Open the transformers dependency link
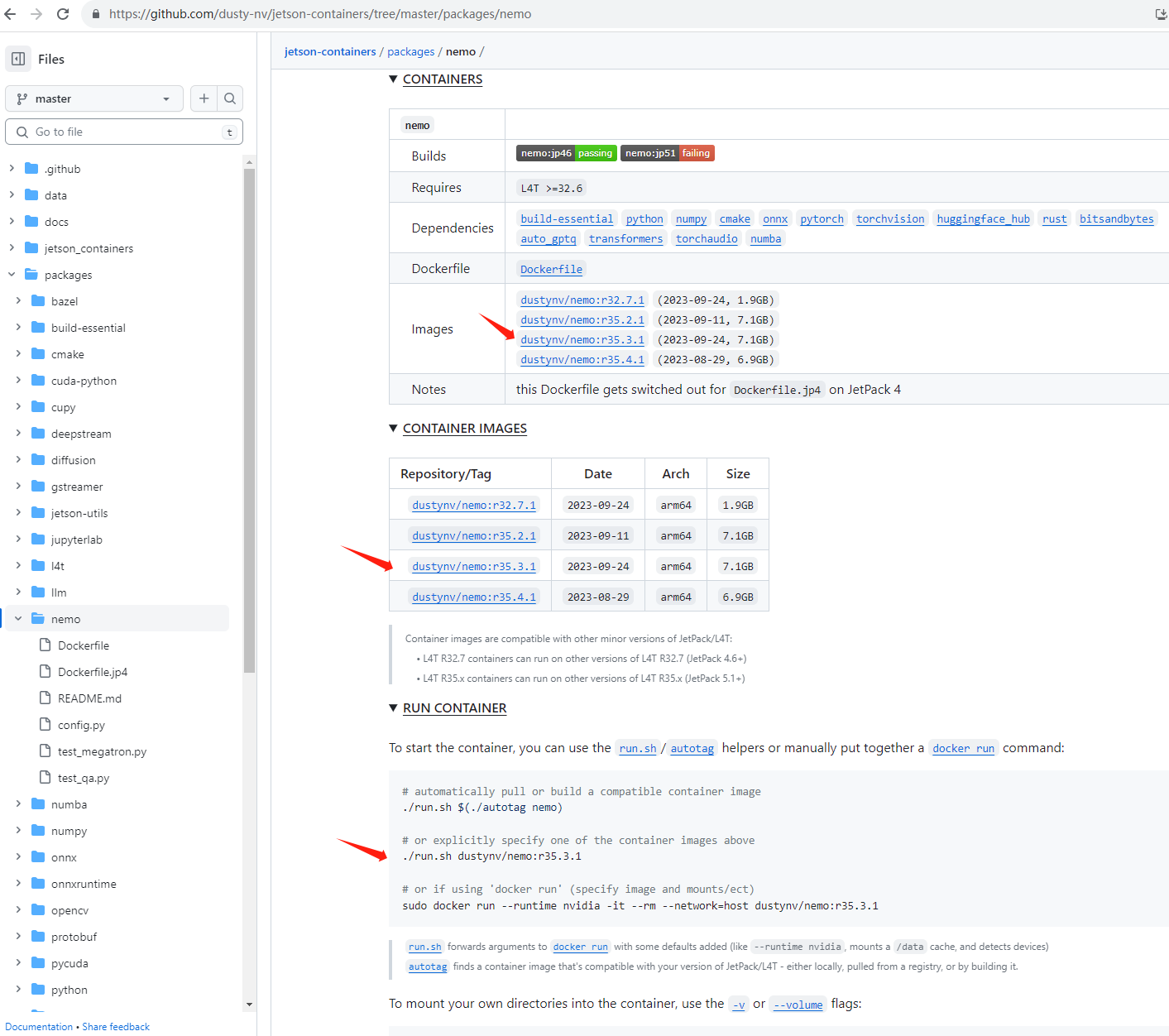The image size is (1169, 1036). (625, 238)
